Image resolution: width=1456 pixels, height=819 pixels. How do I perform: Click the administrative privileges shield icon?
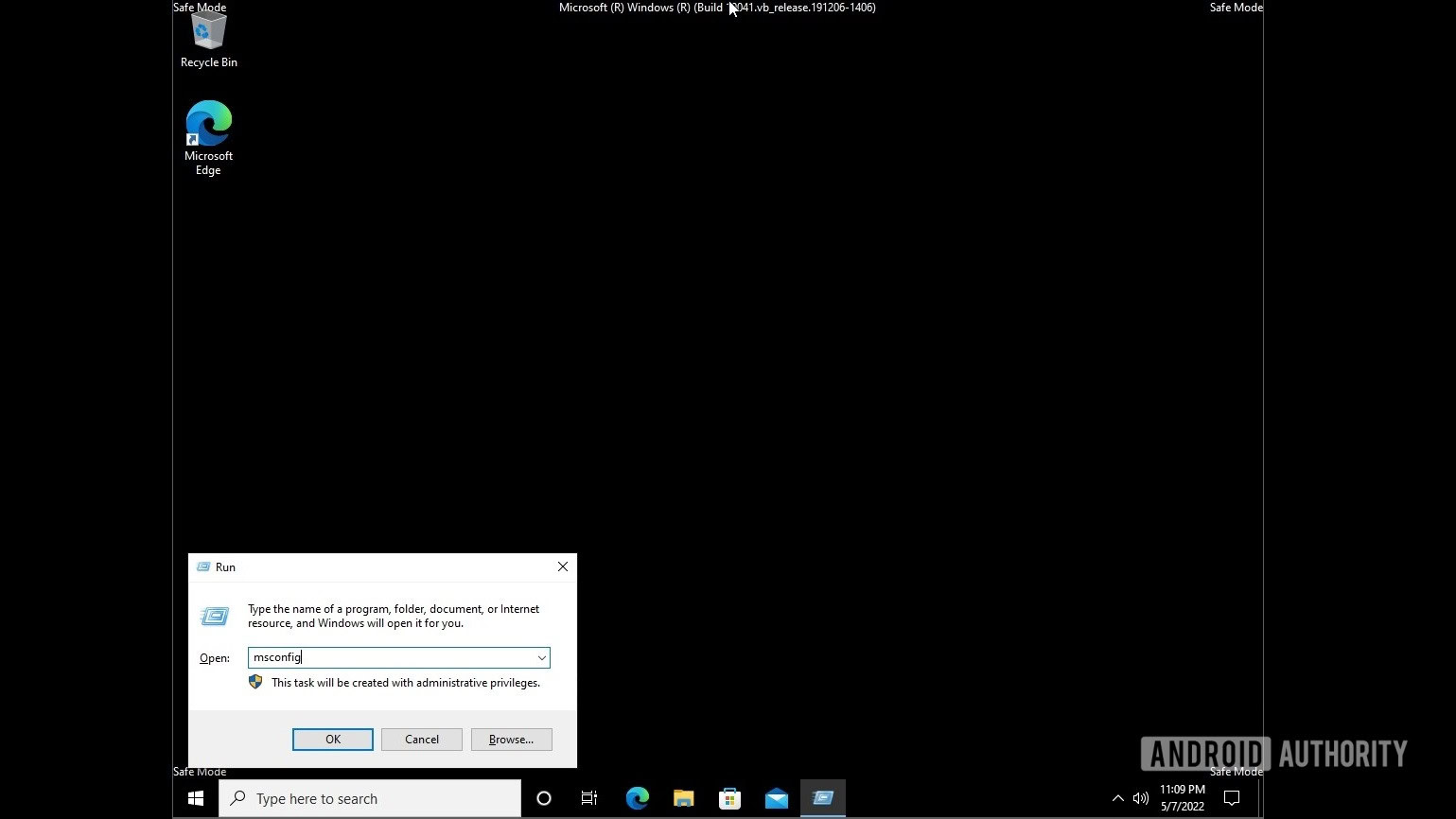tap(255, 682)
